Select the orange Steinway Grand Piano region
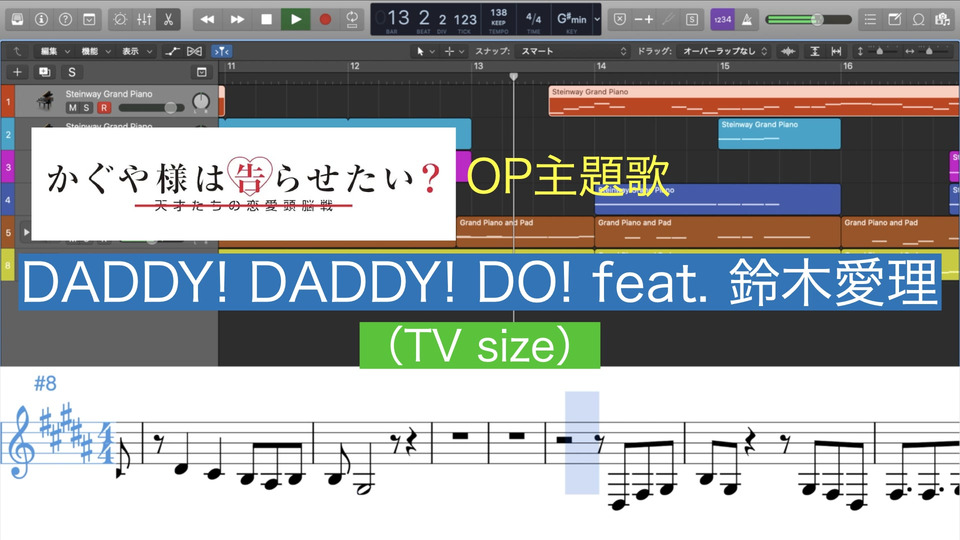Image resolution: width=960 pixels, height=540 pixels. 754,101
